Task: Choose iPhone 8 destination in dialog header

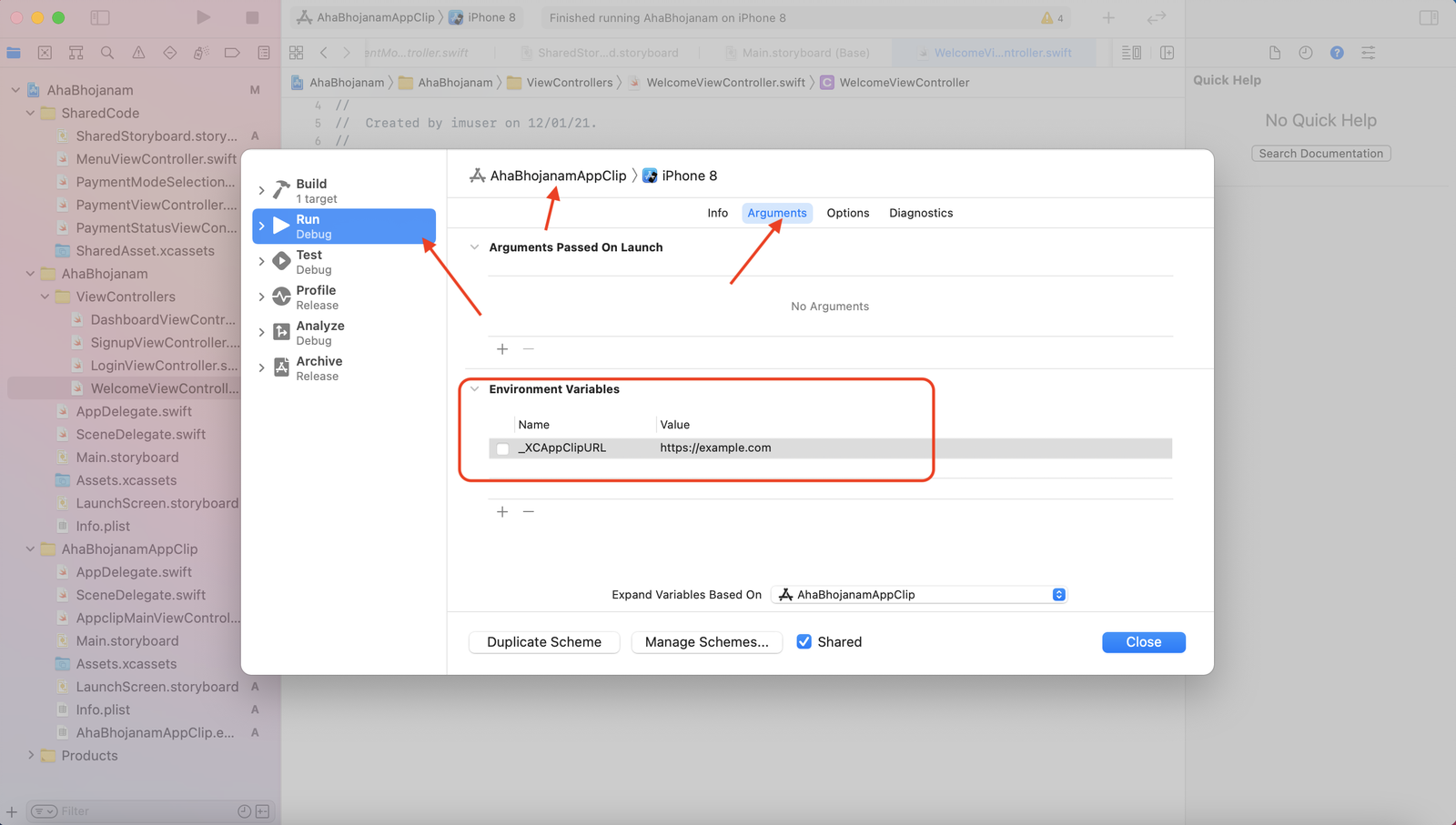Action: tap(680, 176)
